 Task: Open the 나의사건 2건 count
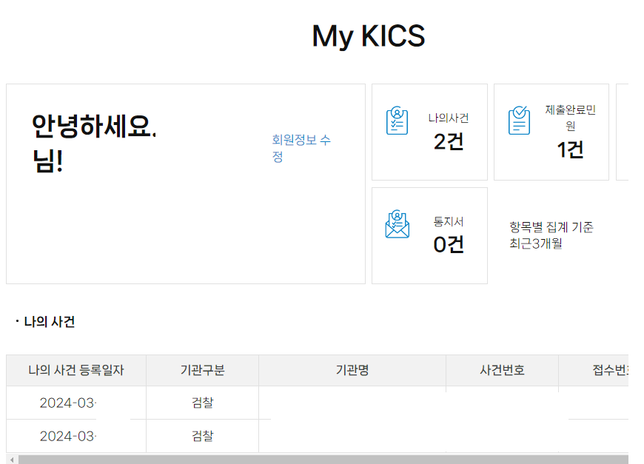pyautogui.click(x=448, y=142)
